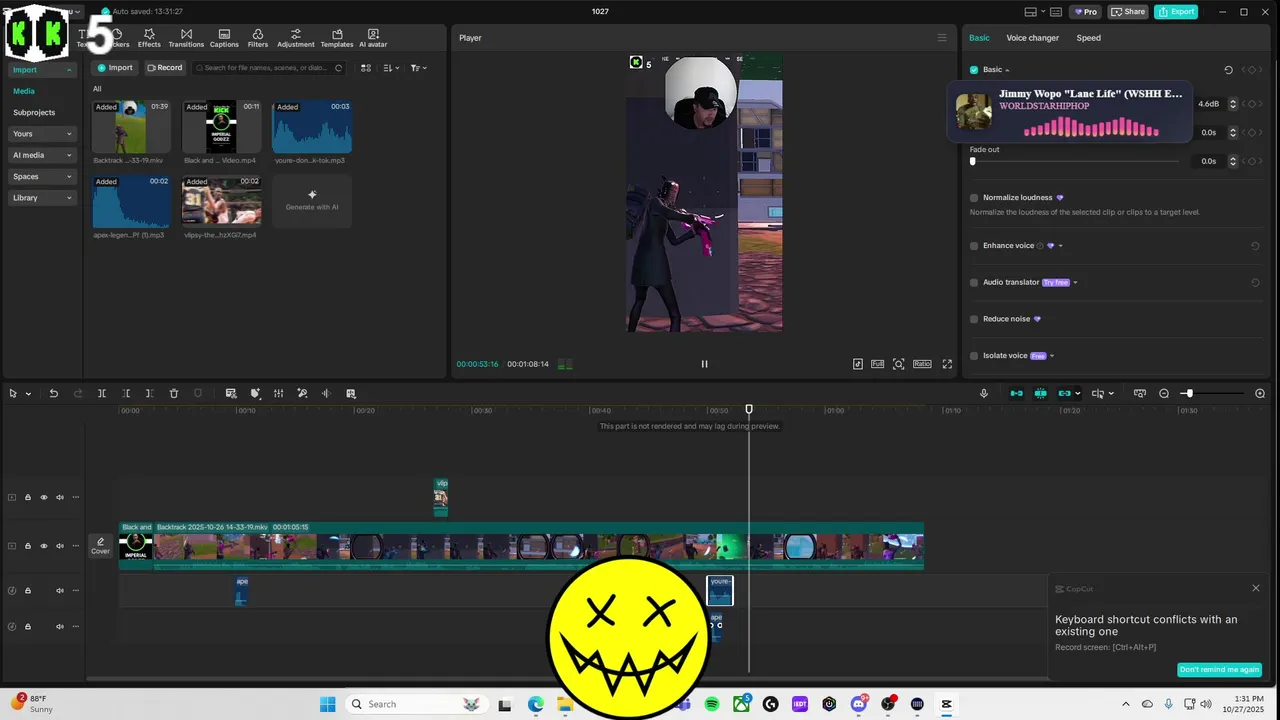This screenshot has width=1280, height=720.
Task: Open the Effects panel
Action: 149,38
